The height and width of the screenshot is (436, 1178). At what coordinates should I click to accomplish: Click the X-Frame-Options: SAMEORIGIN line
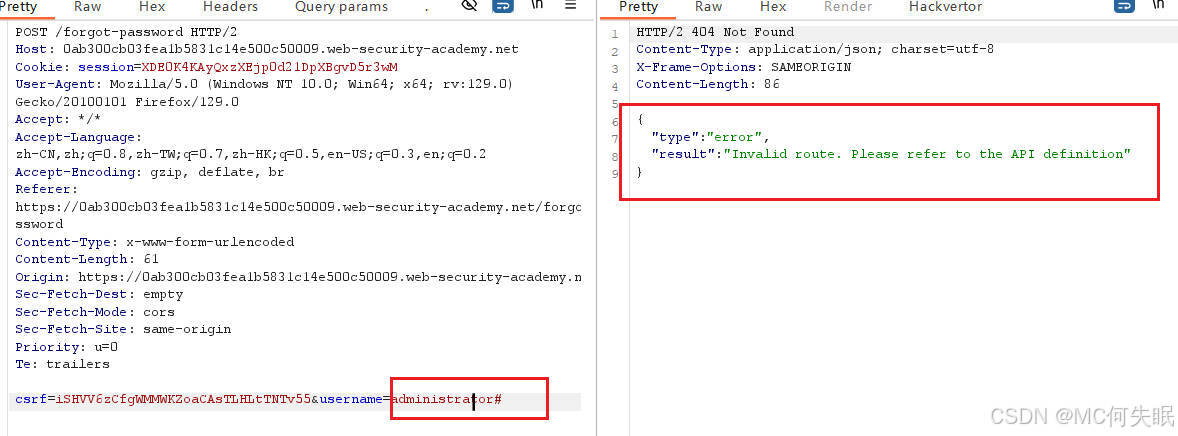click(744, 67)
